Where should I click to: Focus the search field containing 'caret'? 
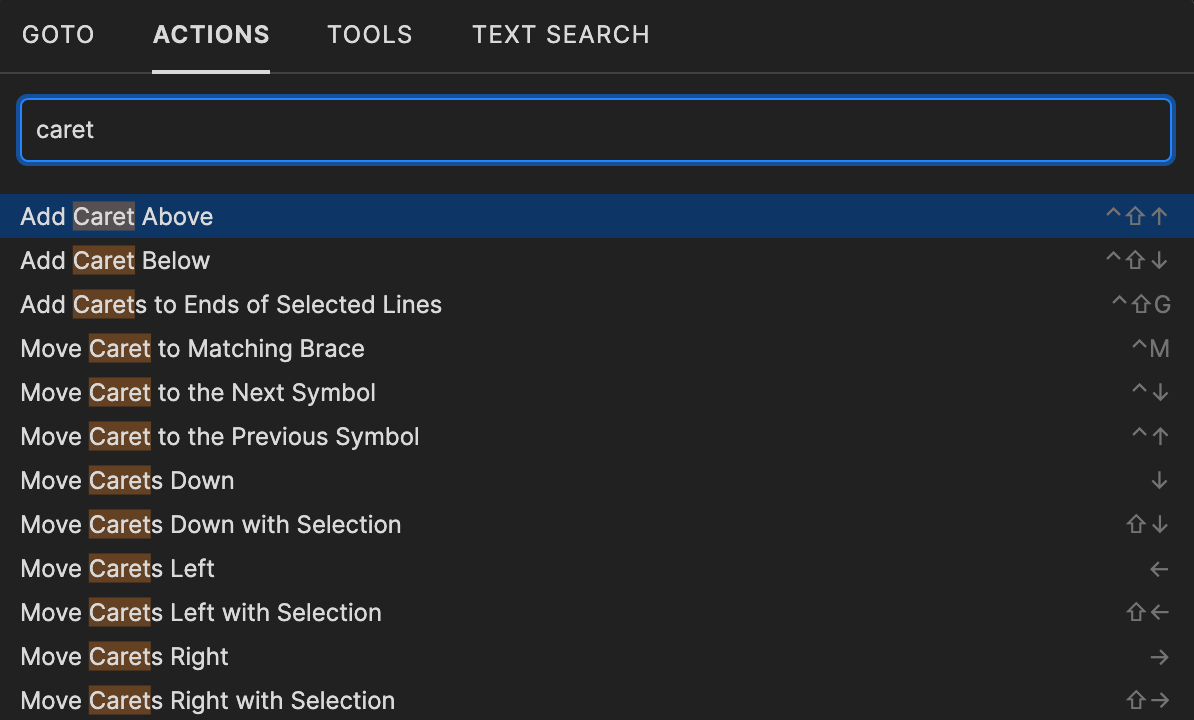(595, 129)
